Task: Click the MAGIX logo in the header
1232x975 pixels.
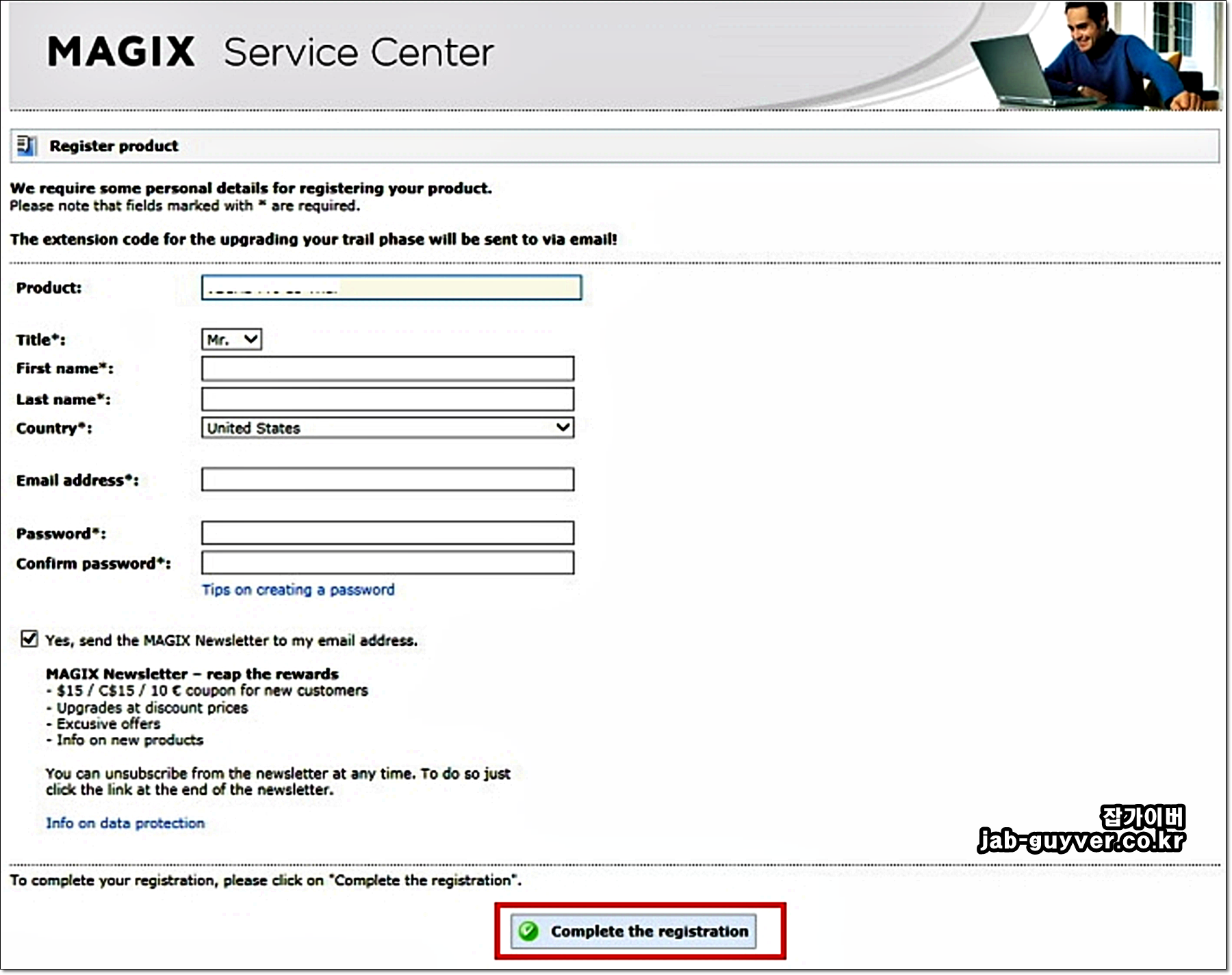Action: [x=121, y=52]
